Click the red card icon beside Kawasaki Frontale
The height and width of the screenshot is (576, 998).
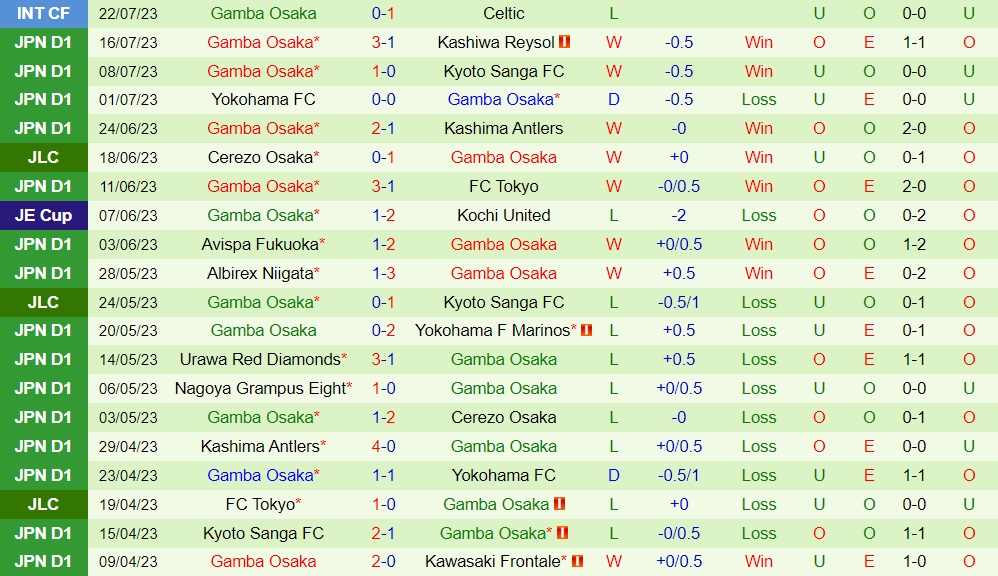(578, 561)
